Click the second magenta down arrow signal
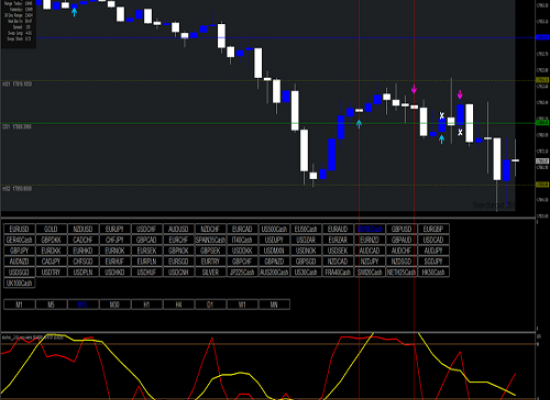The width and height of the screenshot is (550, 400). [x=460, y=95]
